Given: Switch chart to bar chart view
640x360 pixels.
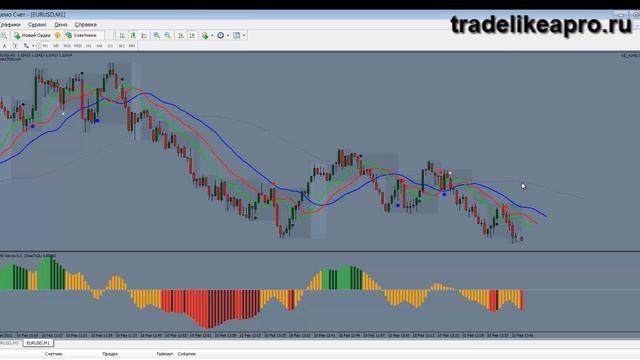Looking at the screenshot, I should [x=122, y=36].
